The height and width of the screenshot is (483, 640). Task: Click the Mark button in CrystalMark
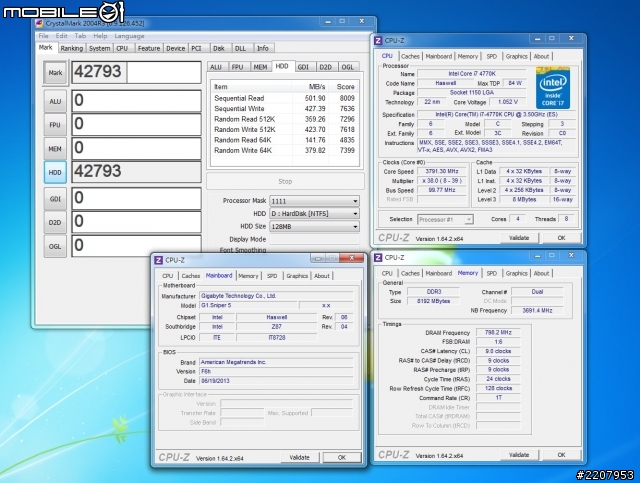click(x=55, y=73)
